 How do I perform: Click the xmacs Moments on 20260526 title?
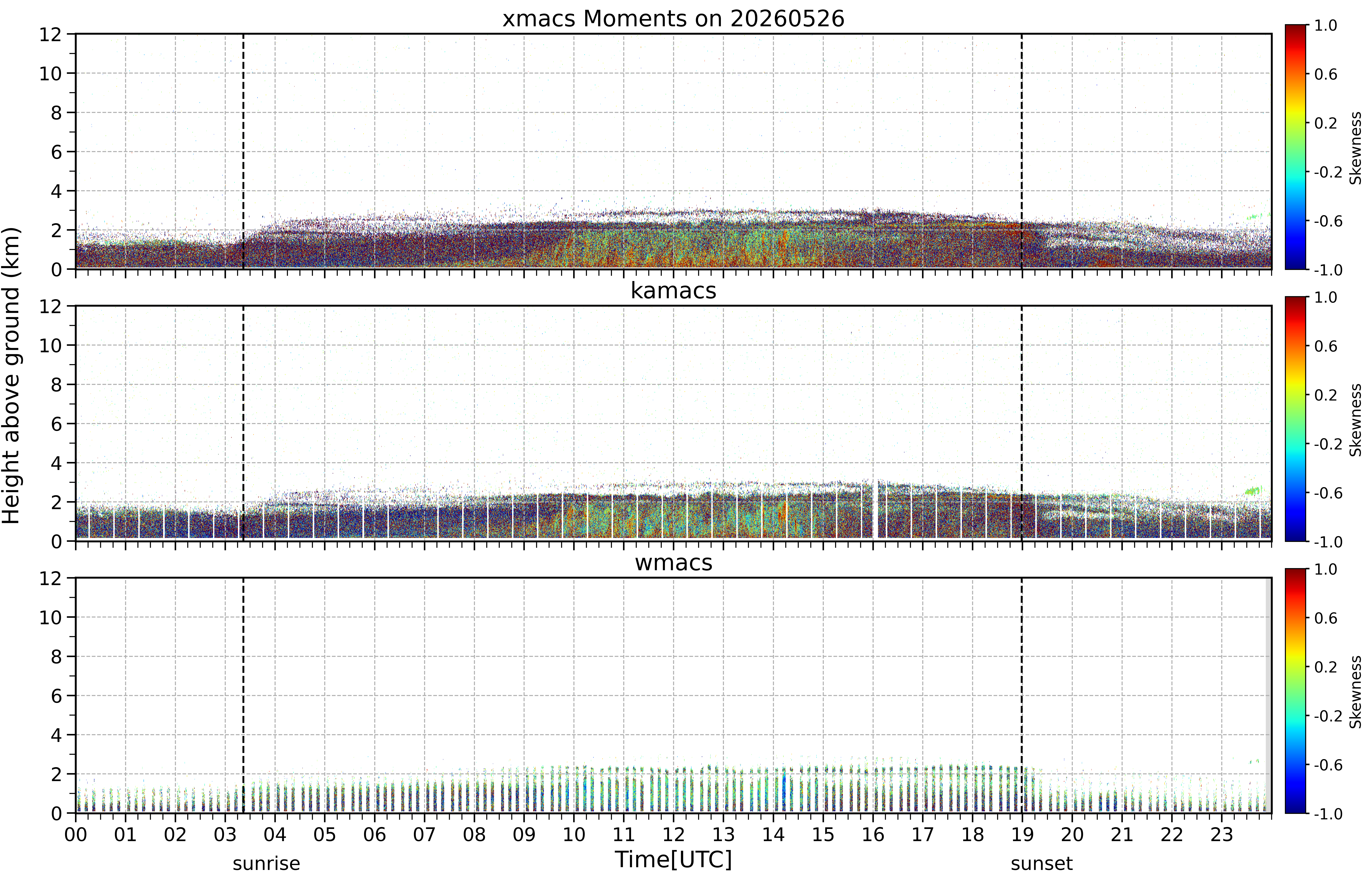point(673,19)
